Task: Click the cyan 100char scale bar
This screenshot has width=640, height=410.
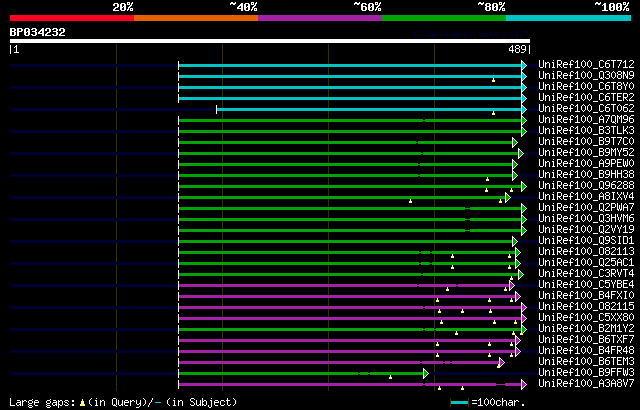Action: (x=460, y=403)
